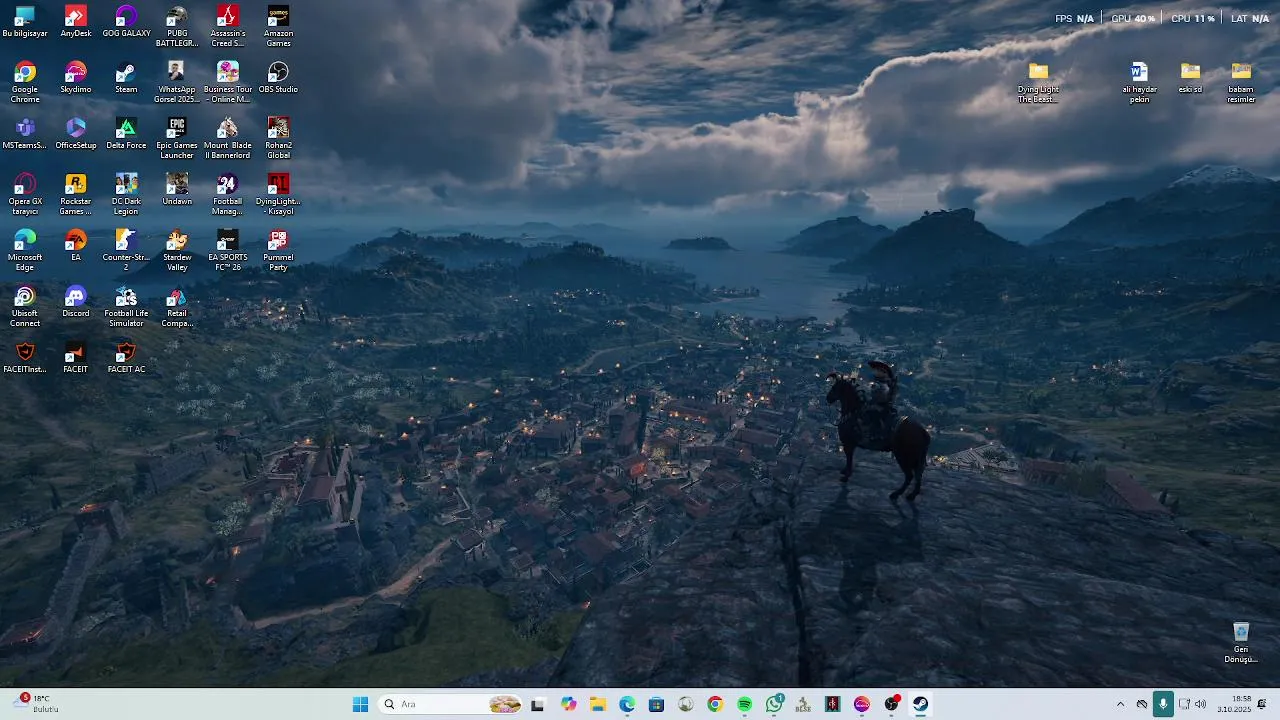Select the Steam desktop shortcut

pyautogui.click(x=126, y=78)
